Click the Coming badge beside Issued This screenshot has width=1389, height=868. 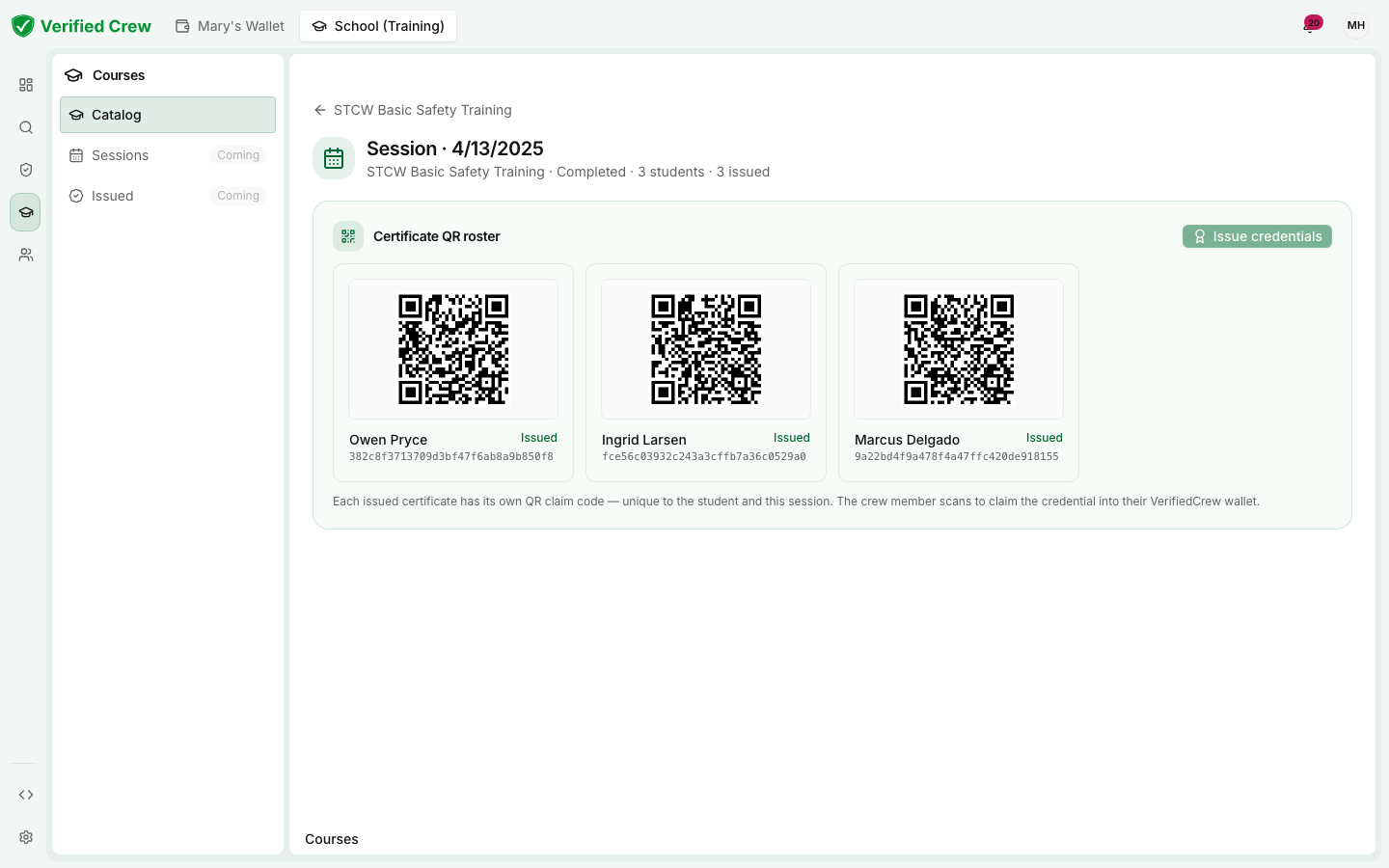pos(238,196)
